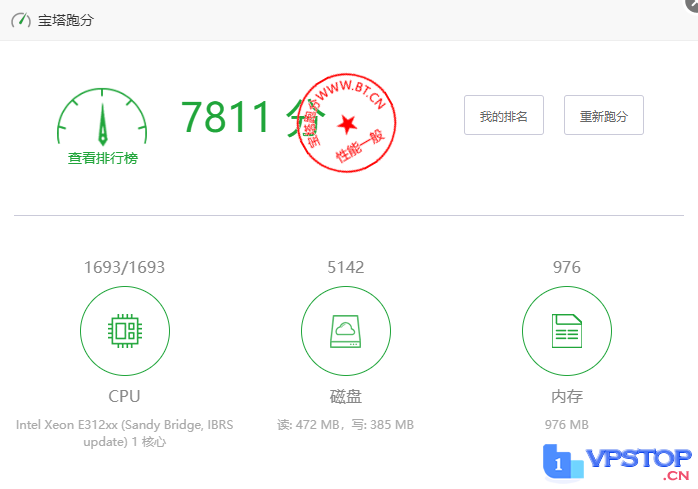Image resolution: width=698 pixels, height=489 pixels.
Task: Click the disk cloud drive icon
Action: click(x=346, y=331)
